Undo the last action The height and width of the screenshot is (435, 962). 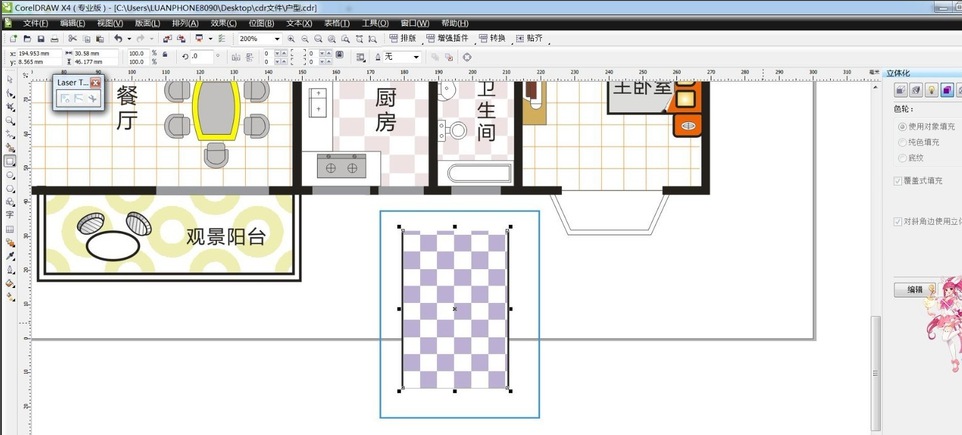point(118,39)
